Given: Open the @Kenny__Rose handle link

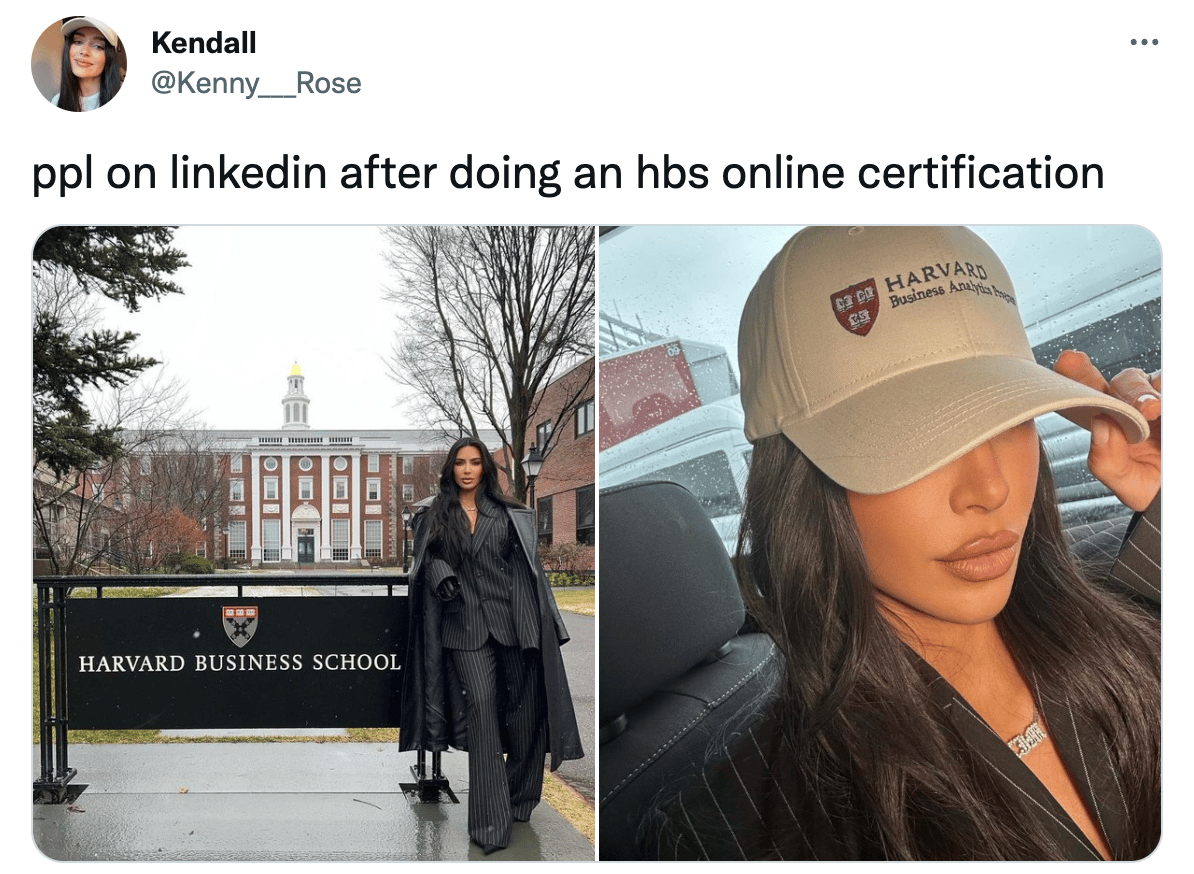Looking at the screenshot, I should click(x=256, y=82).
